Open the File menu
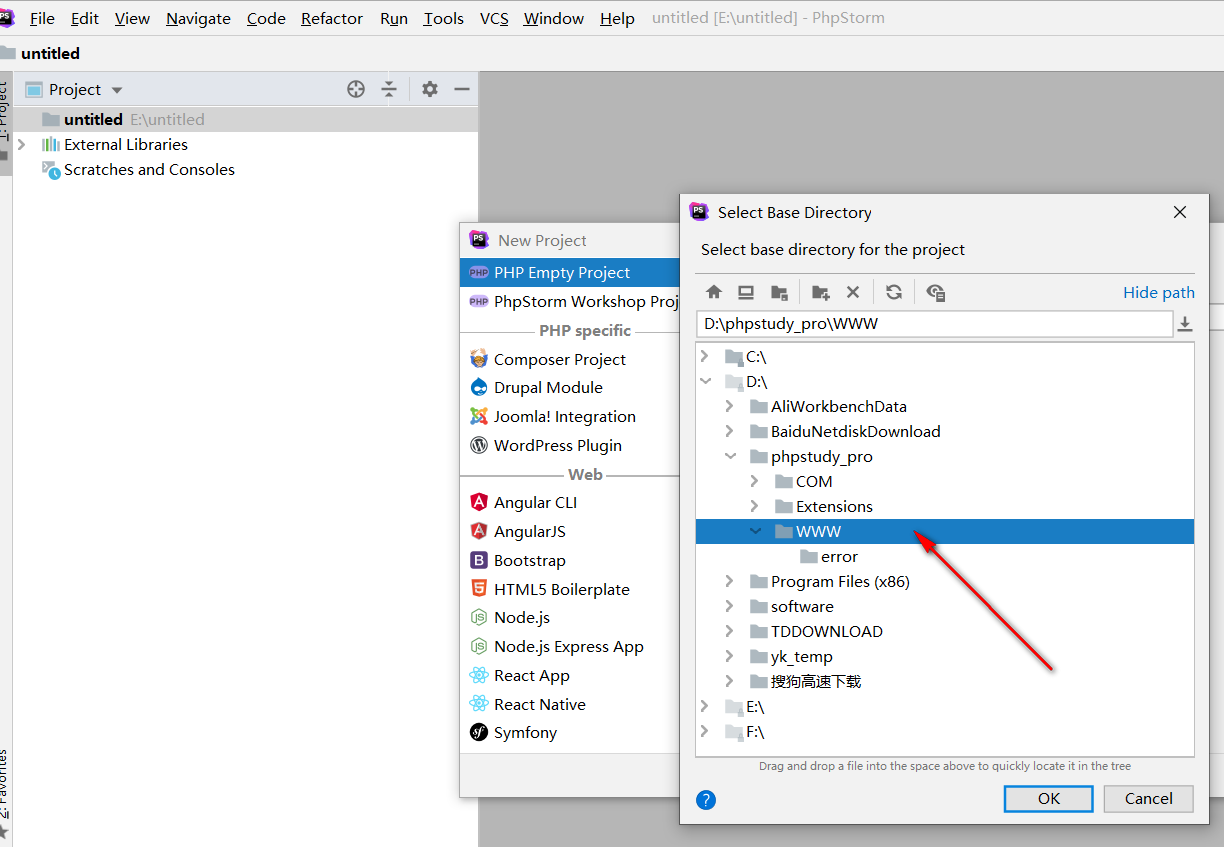The image size is (1224, 847). (x=42, y=18)
